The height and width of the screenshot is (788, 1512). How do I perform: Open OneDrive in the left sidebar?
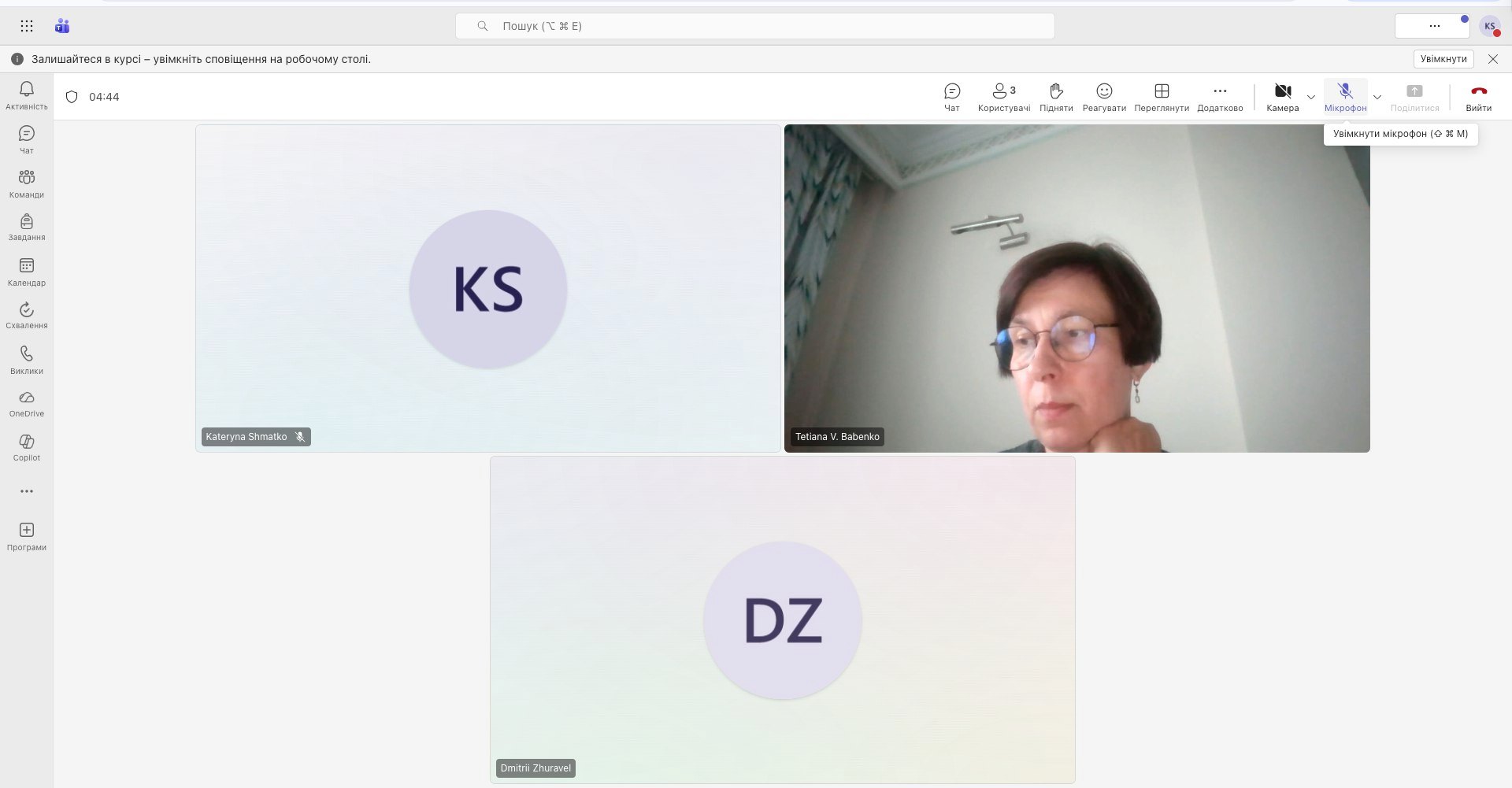27,404
